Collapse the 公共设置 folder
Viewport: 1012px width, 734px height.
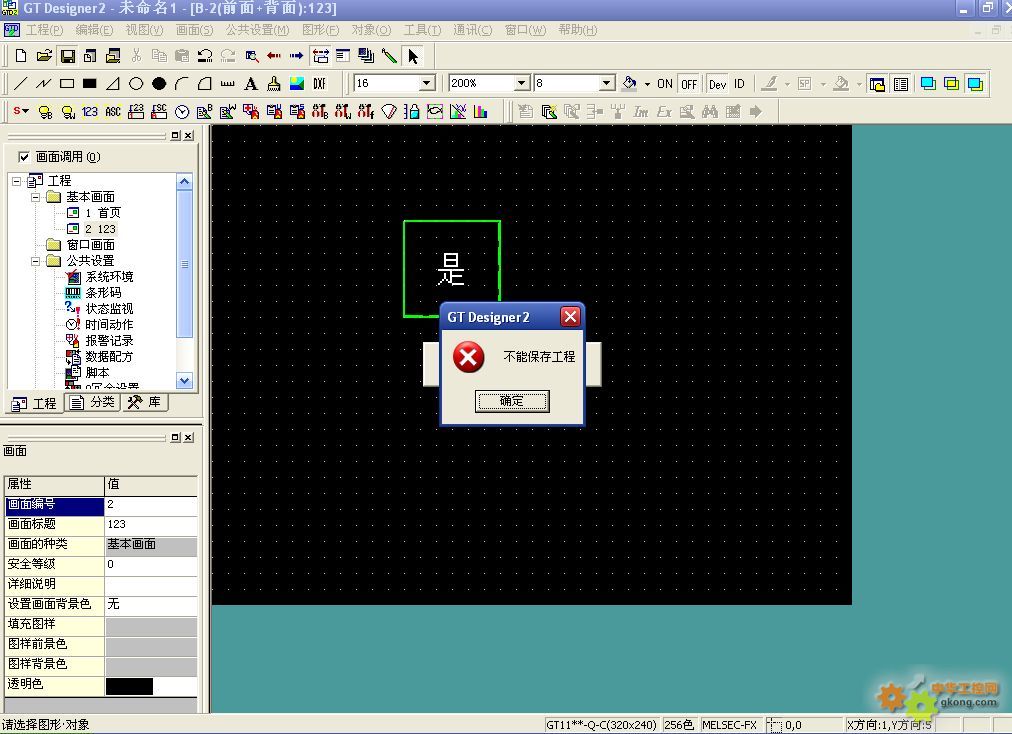pyautogui.click(x=35, y=261)
